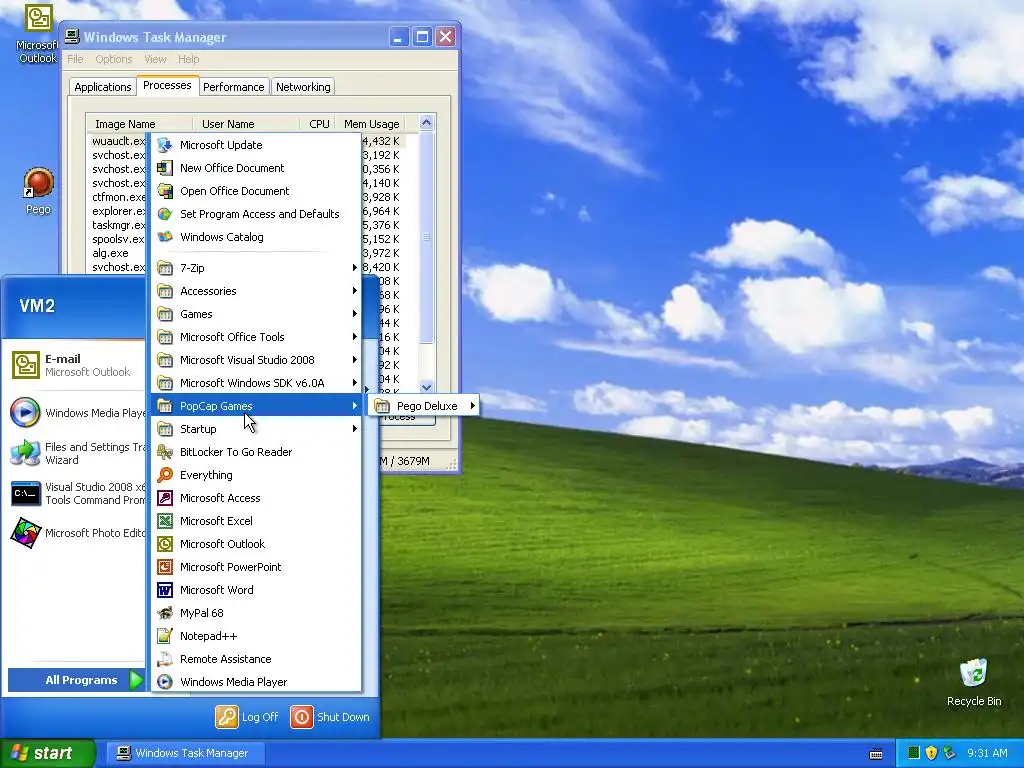Expand the Games submenu
This screenshot has height=768, width=1024.
[256, 313]
